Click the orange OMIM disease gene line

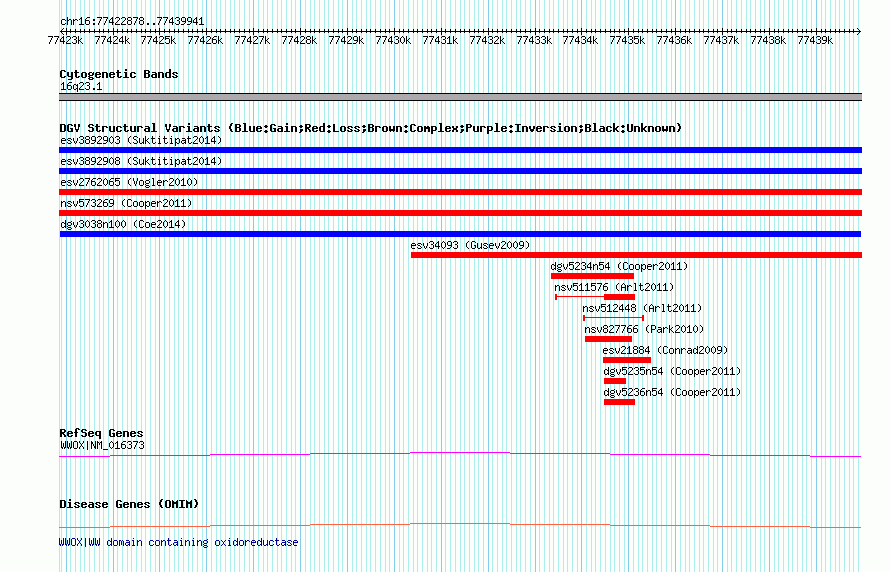point(460,525)
